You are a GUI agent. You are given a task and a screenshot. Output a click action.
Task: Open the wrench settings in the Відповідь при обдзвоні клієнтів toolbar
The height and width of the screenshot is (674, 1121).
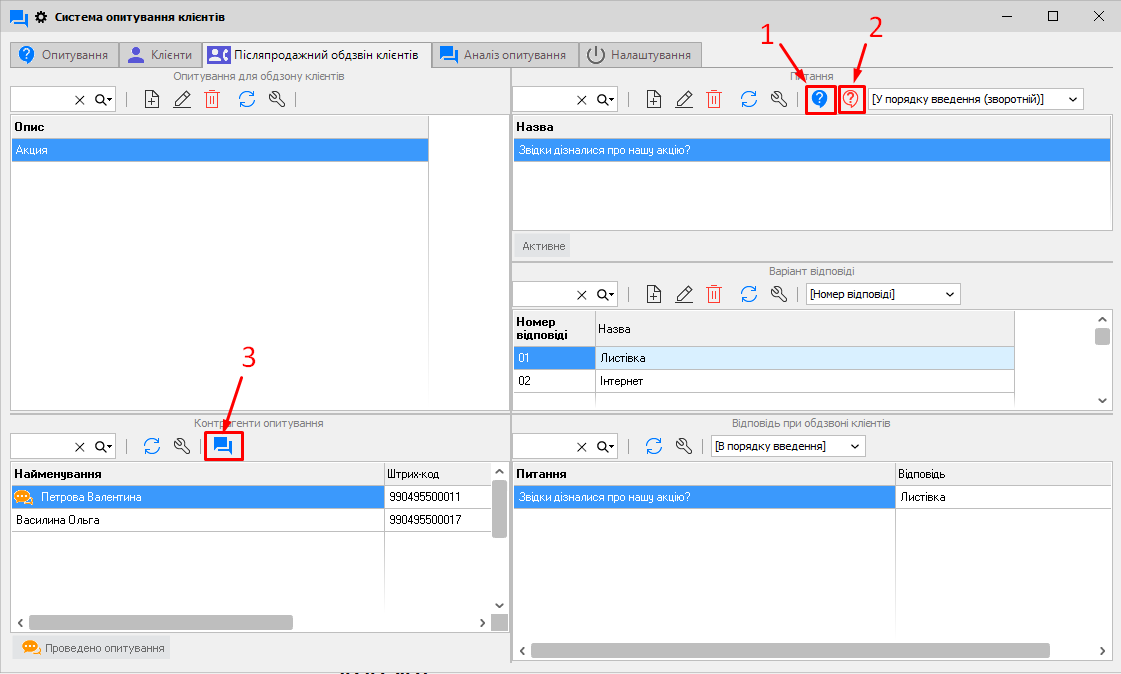pyautogui.click(x=684, y=446)
